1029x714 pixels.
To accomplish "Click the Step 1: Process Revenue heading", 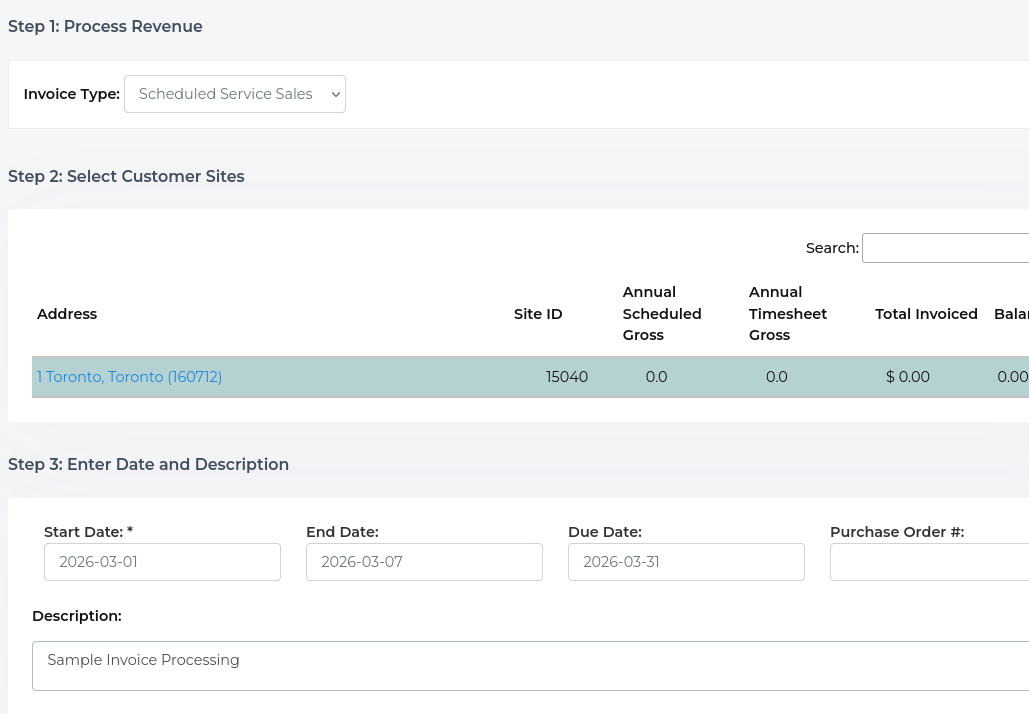I will (105, 26).
